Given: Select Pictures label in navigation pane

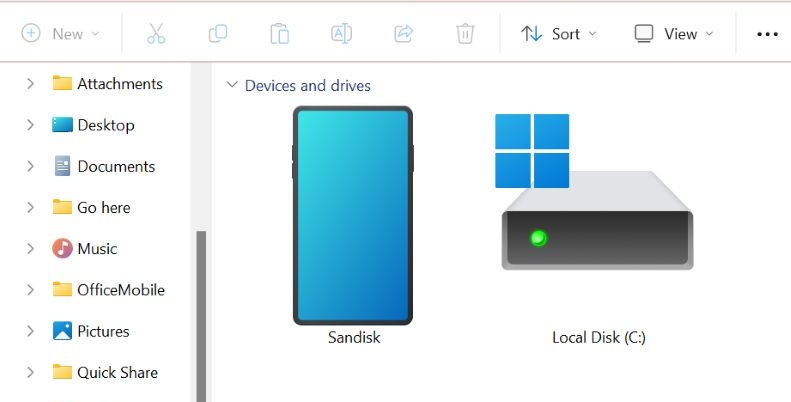Looking at the screenshot, I should [x=103, y=331].
